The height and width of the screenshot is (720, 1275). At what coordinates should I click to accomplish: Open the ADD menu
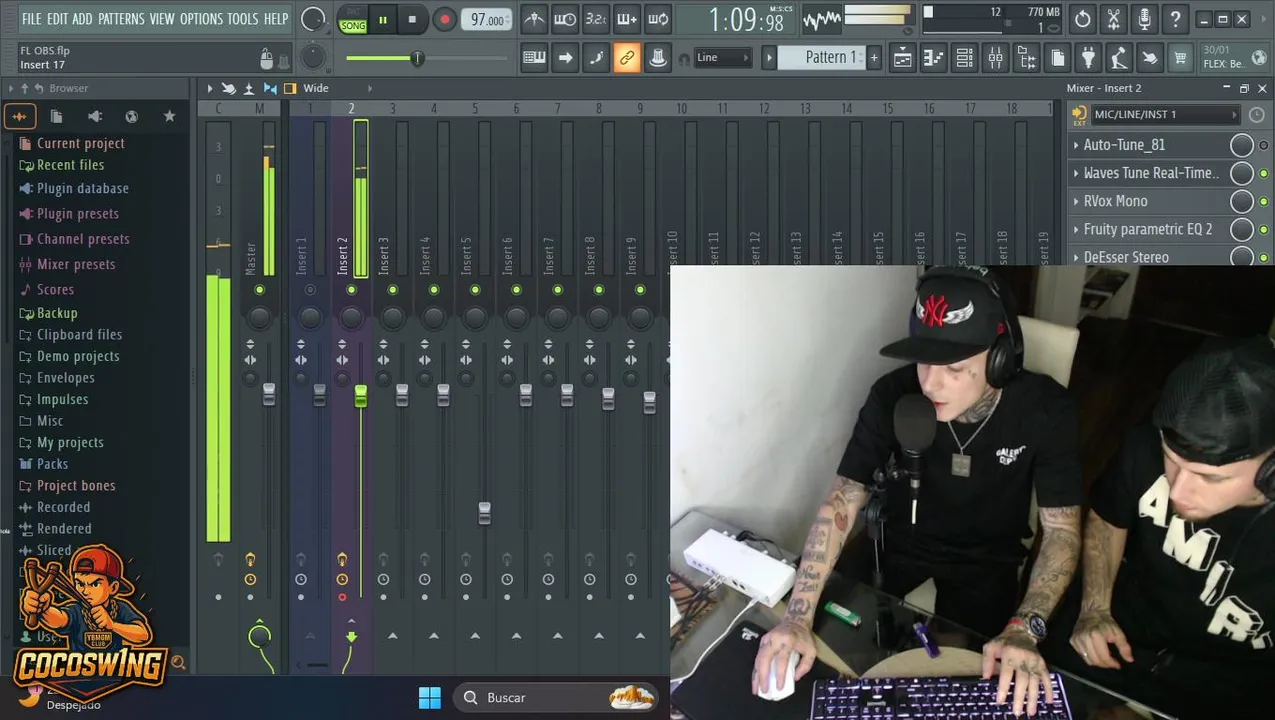pyautogui.click(x=82, y=19)
